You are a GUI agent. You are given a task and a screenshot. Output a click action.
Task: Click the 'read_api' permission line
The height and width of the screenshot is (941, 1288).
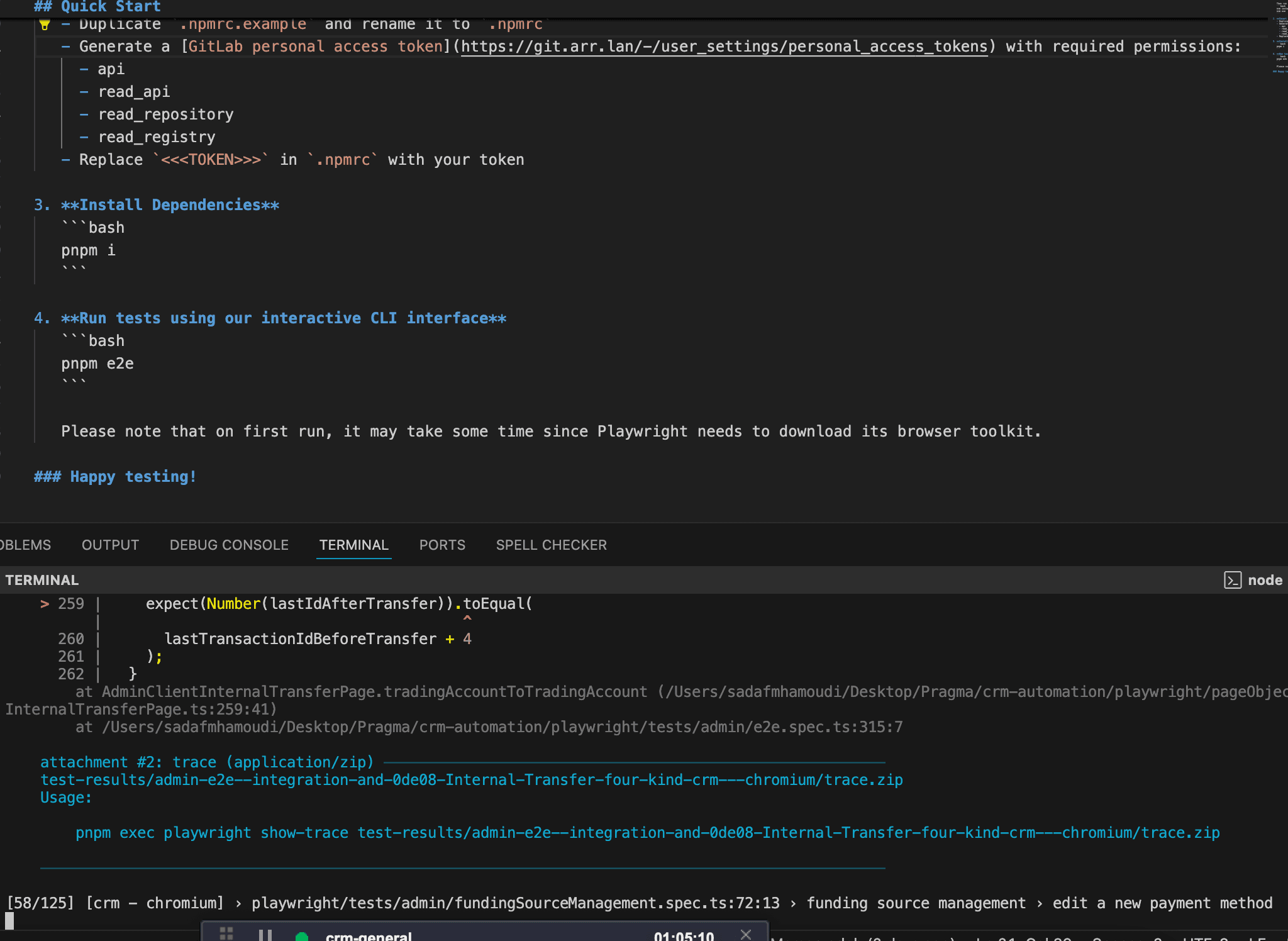coord(134,92)
